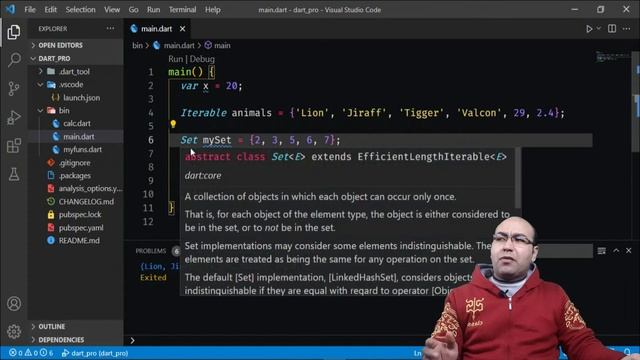Screen dimensions: 640x360
Task: Select the main.dart editor tab
Action: point(156,29)
